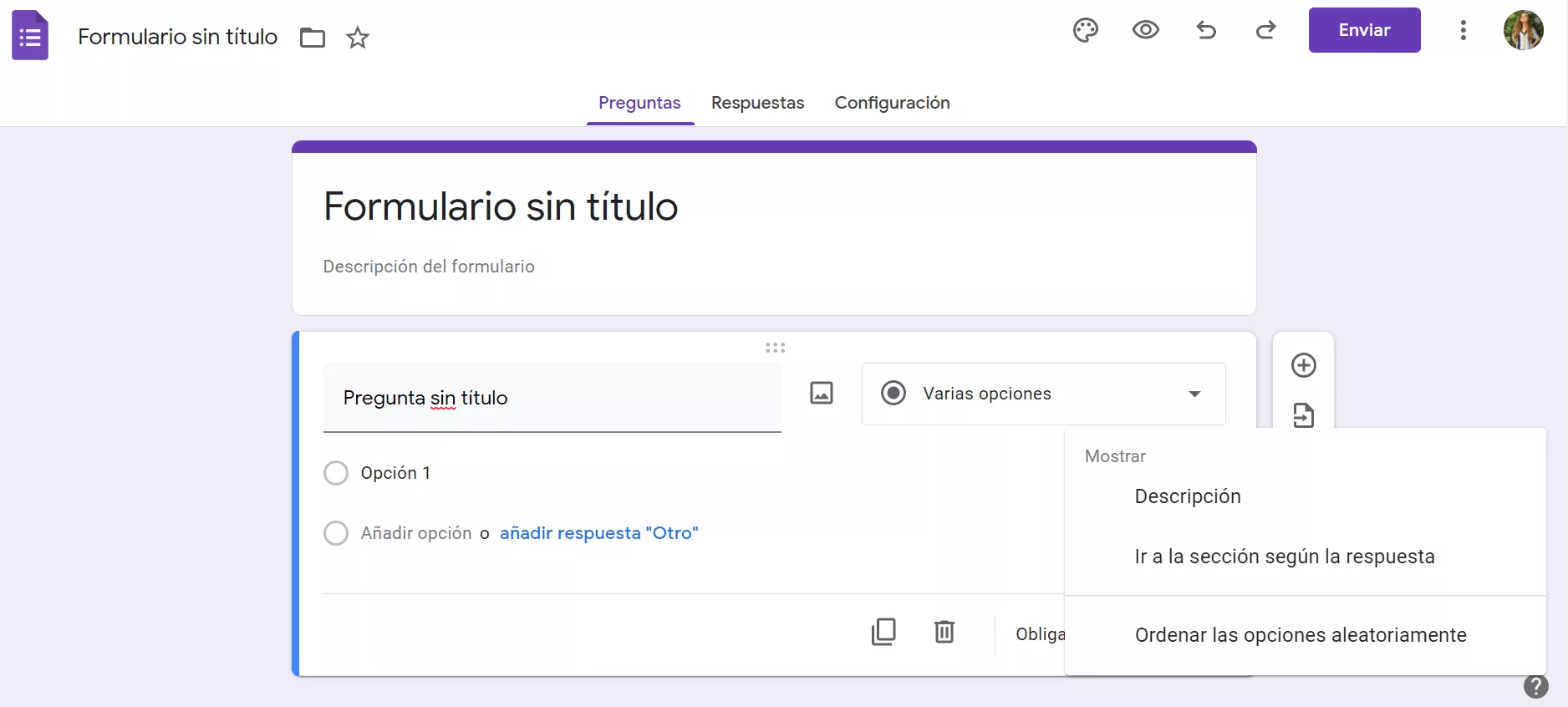
Task: Preview the form with the eye icon
Action: pyautogui.click(x=1146, y=31)
